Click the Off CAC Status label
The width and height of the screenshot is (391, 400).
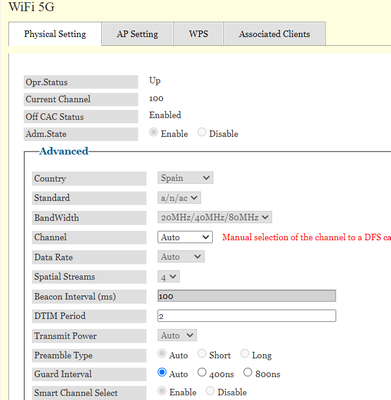(81, 117)
